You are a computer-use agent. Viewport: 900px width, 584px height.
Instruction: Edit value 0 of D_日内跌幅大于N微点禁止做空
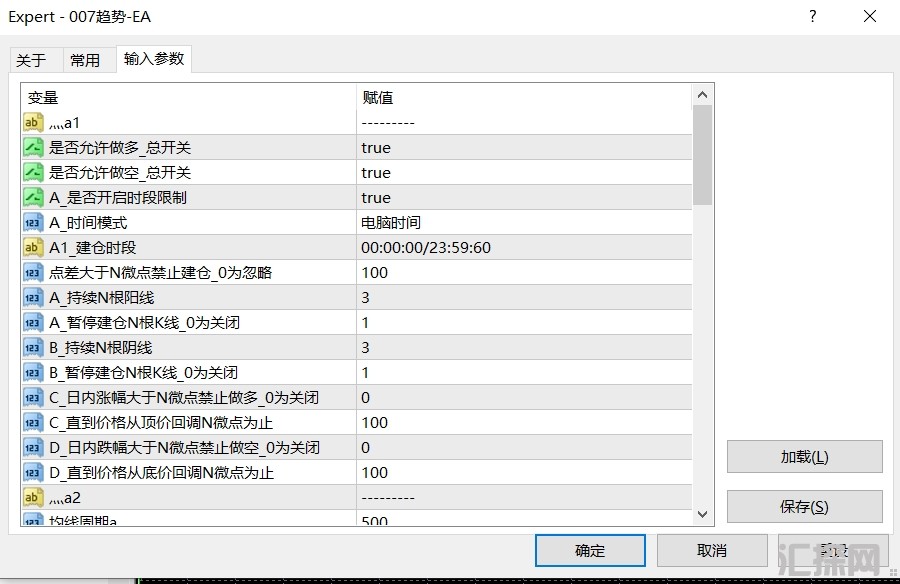[524, 447]
